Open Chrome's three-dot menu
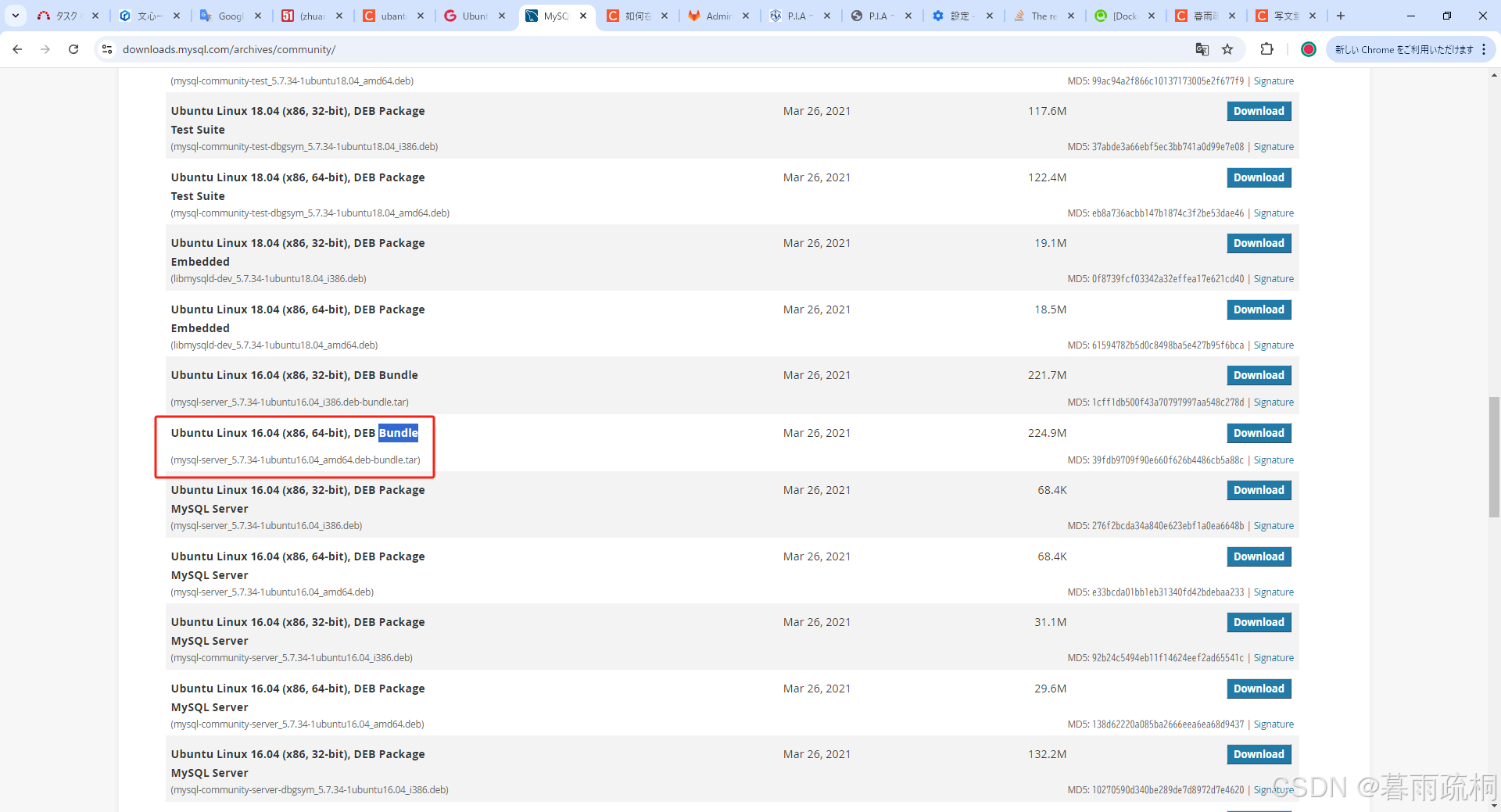The image size is (1501, 812). (x=1484, y=49)
